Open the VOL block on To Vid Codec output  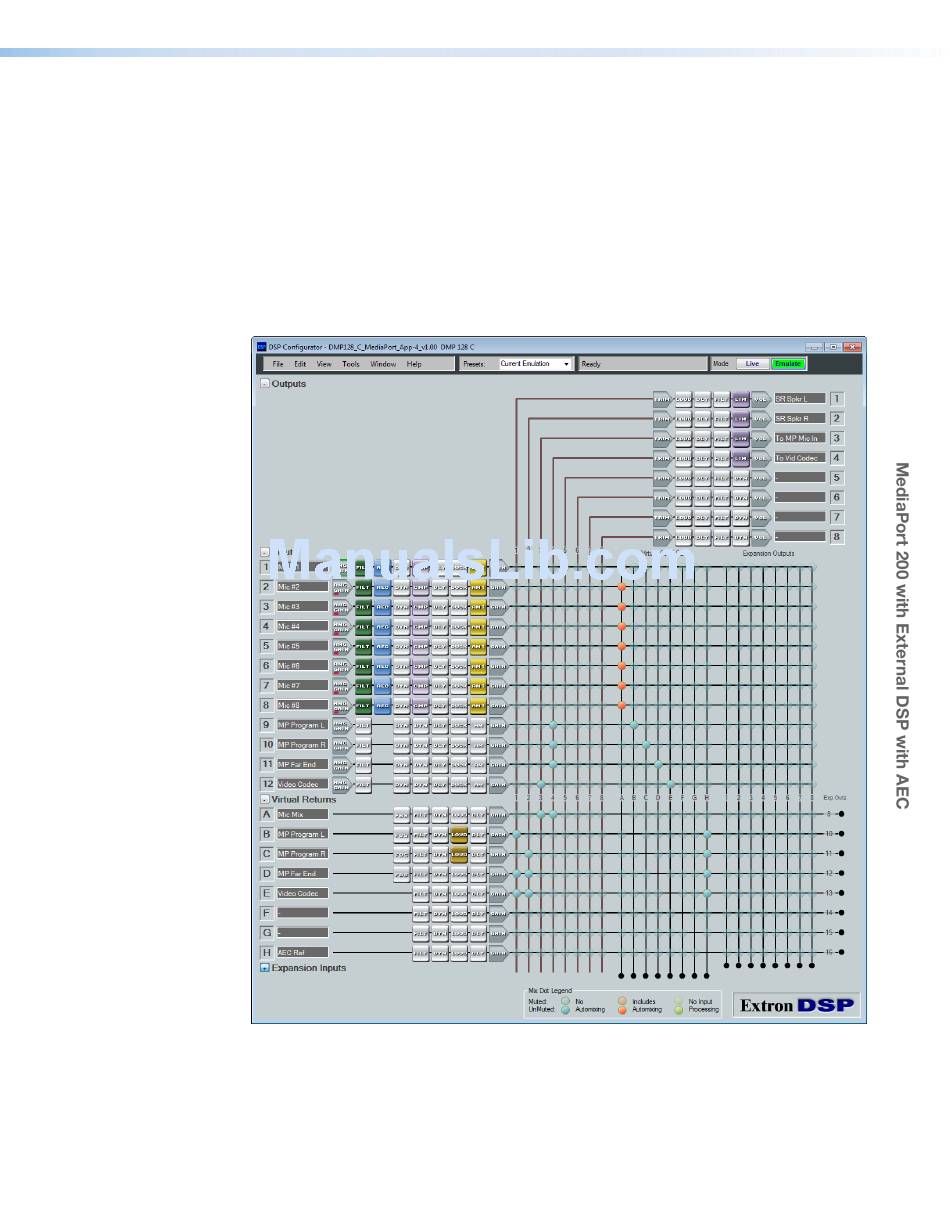coord(760,458)
